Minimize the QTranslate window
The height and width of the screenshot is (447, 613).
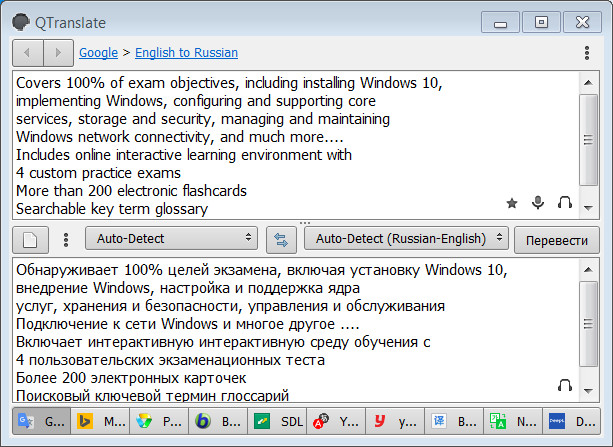coord(500,22)
